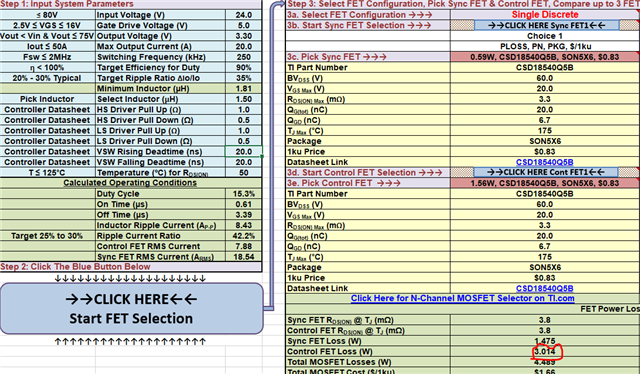Image resolution: width=640 pixels, height=374 pixels.
Task: Click the 3a. Select FET Configuration label
Action: (x=360, y=15)
